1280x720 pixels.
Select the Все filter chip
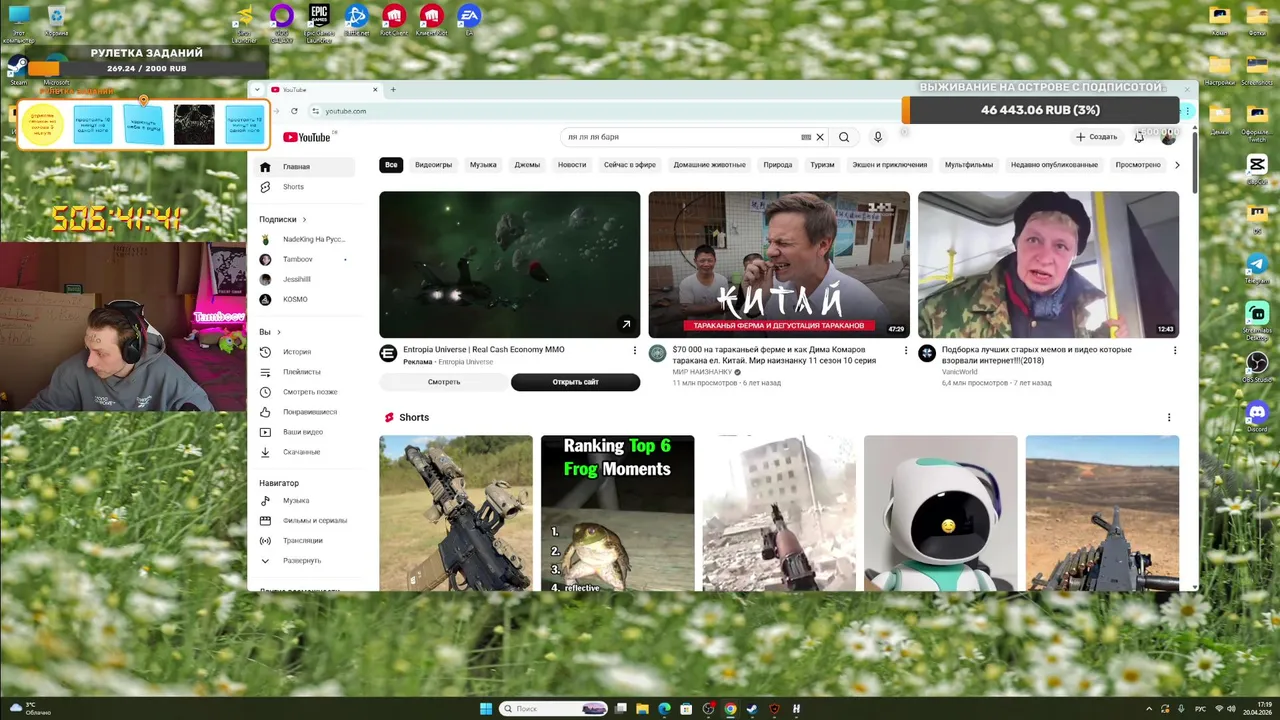[x=391, y=165]
